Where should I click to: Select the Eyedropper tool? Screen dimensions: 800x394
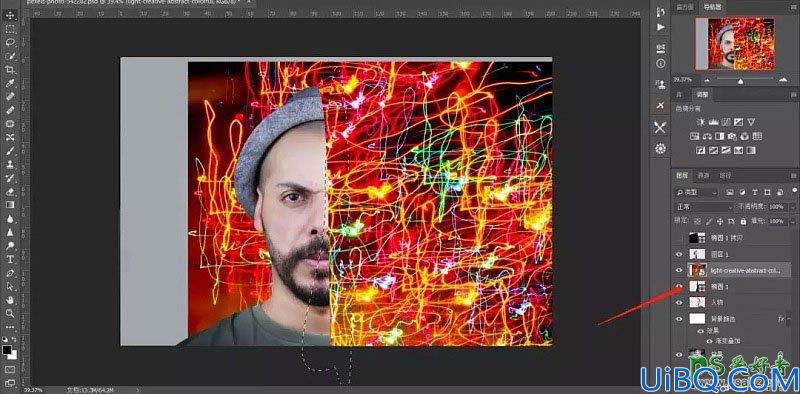click(x=9, y=83)
